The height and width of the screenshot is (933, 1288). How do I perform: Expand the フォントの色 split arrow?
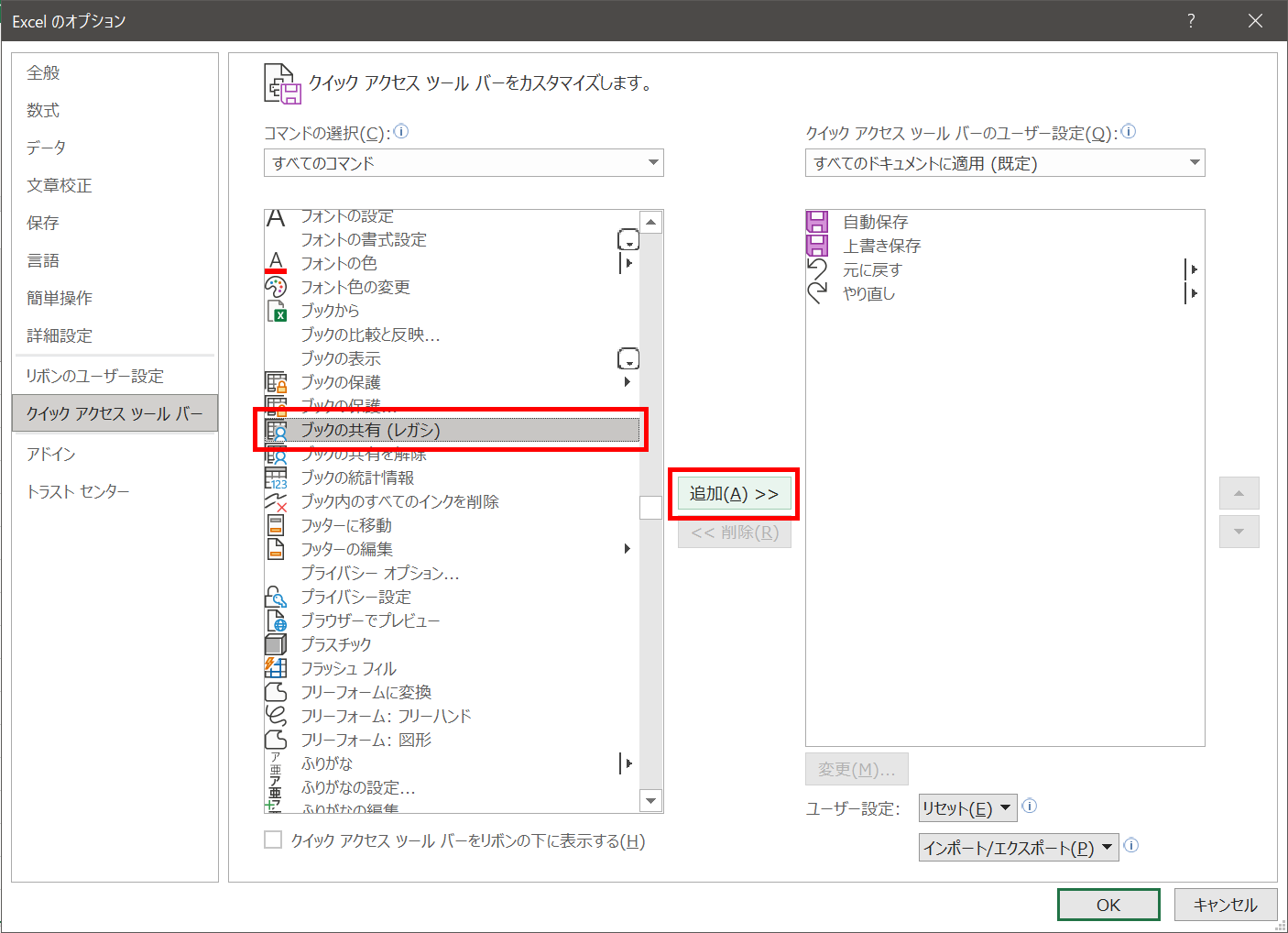pos(628,263)
